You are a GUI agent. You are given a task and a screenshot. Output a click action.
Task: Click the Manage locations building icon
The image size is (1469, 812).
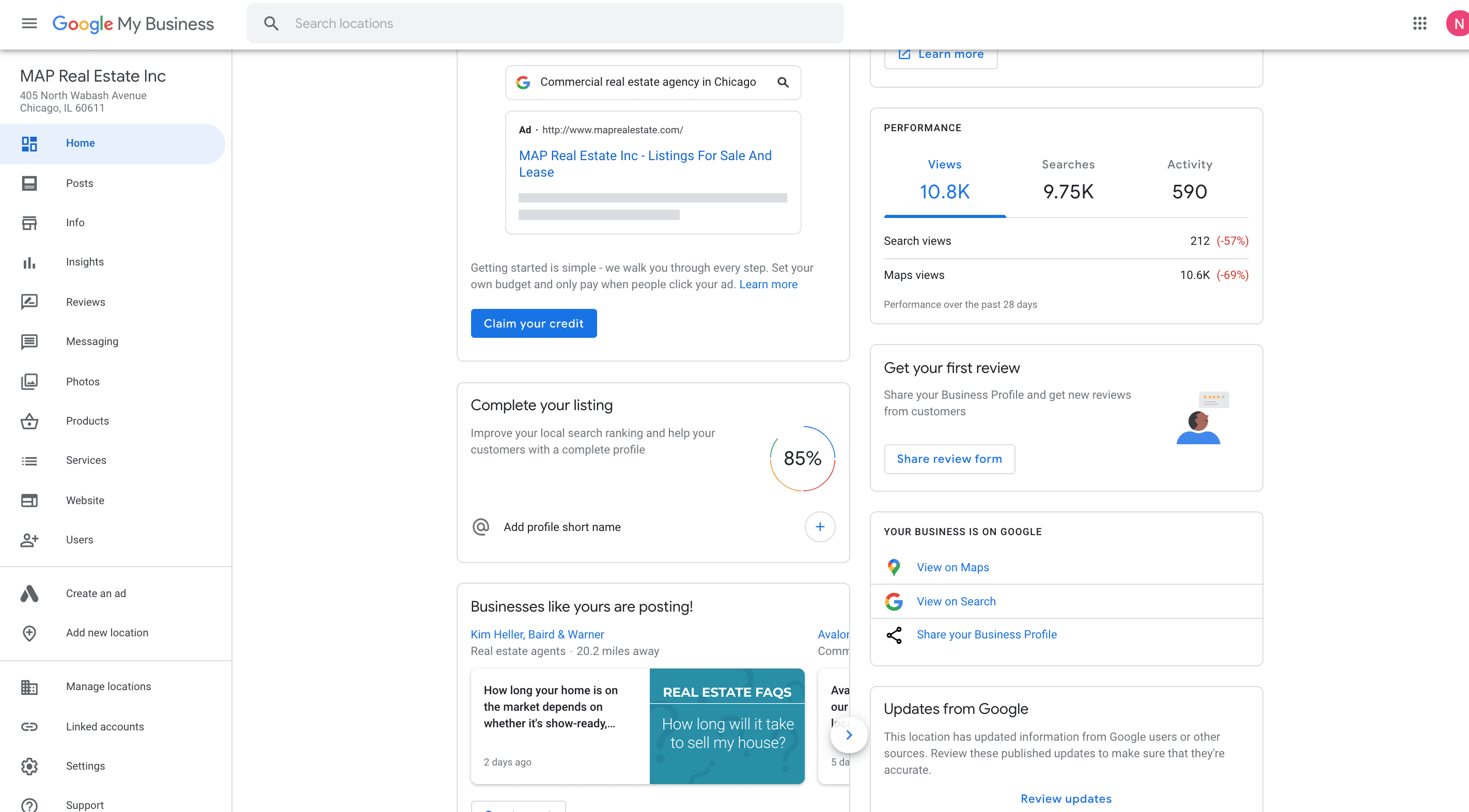click(x=29, y=687)
